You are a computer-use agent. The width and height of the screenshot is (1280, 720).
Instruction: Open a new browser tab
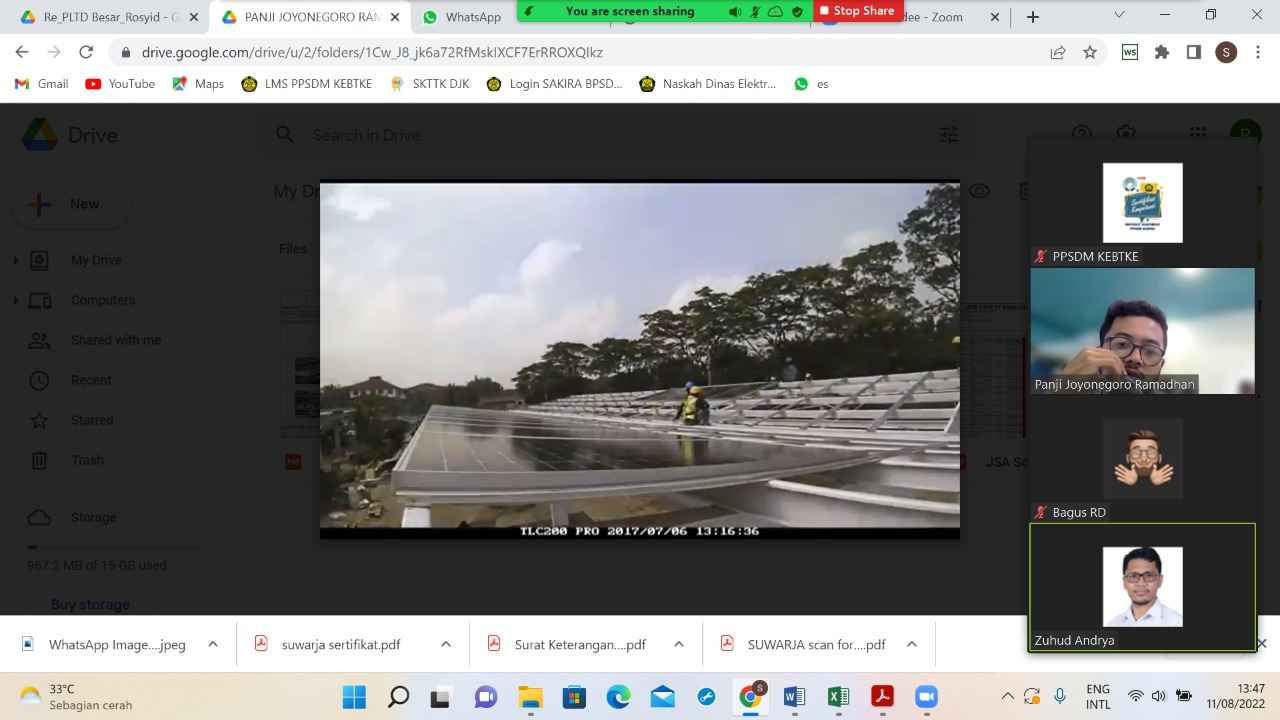(x=1033, y=17)
